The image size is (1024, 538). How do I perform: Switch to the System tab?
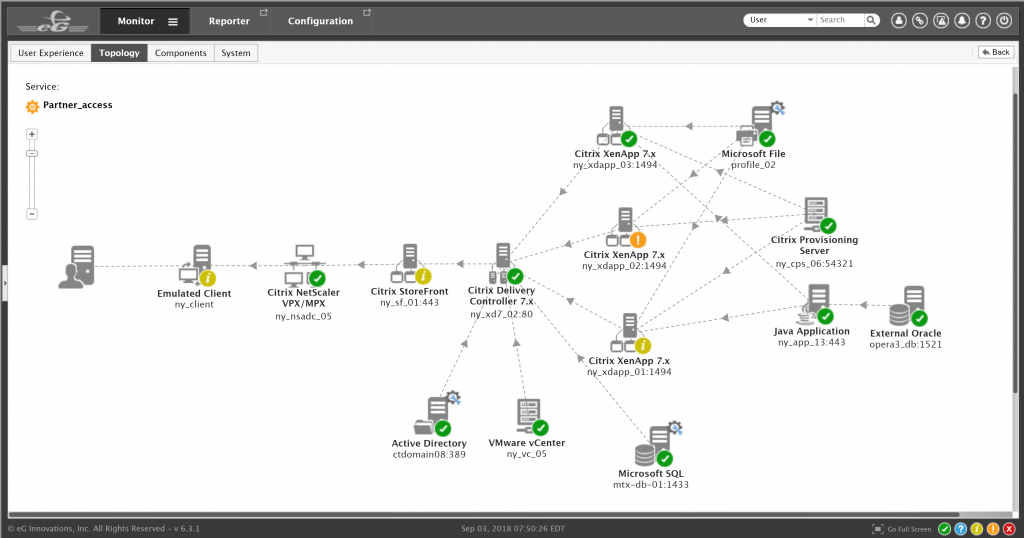tap(236, 53)
